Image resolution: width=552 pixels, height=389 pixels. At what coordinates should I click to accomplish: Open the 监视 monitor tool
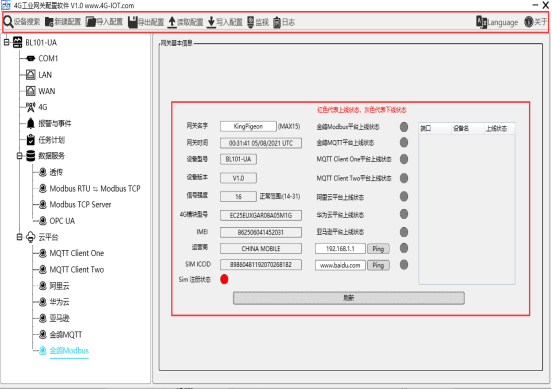tap(258, 22)
